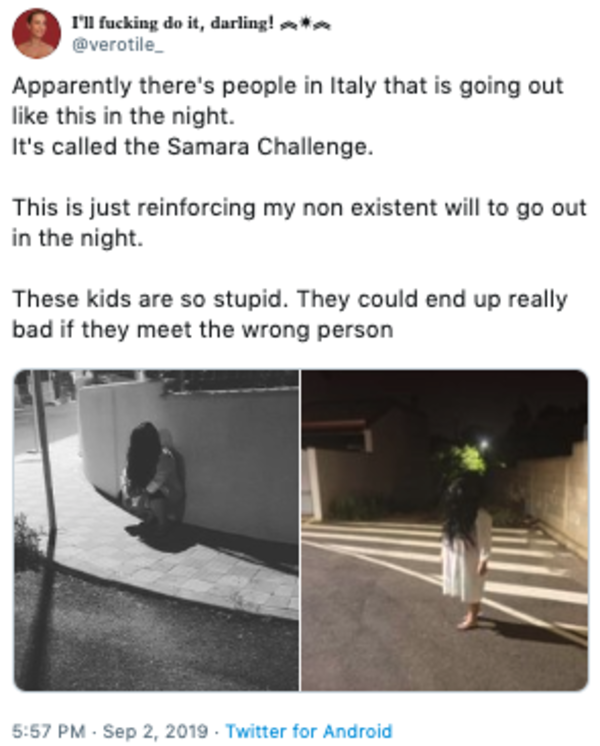Click the bright street light in the right photo

[x=484, y=445]
